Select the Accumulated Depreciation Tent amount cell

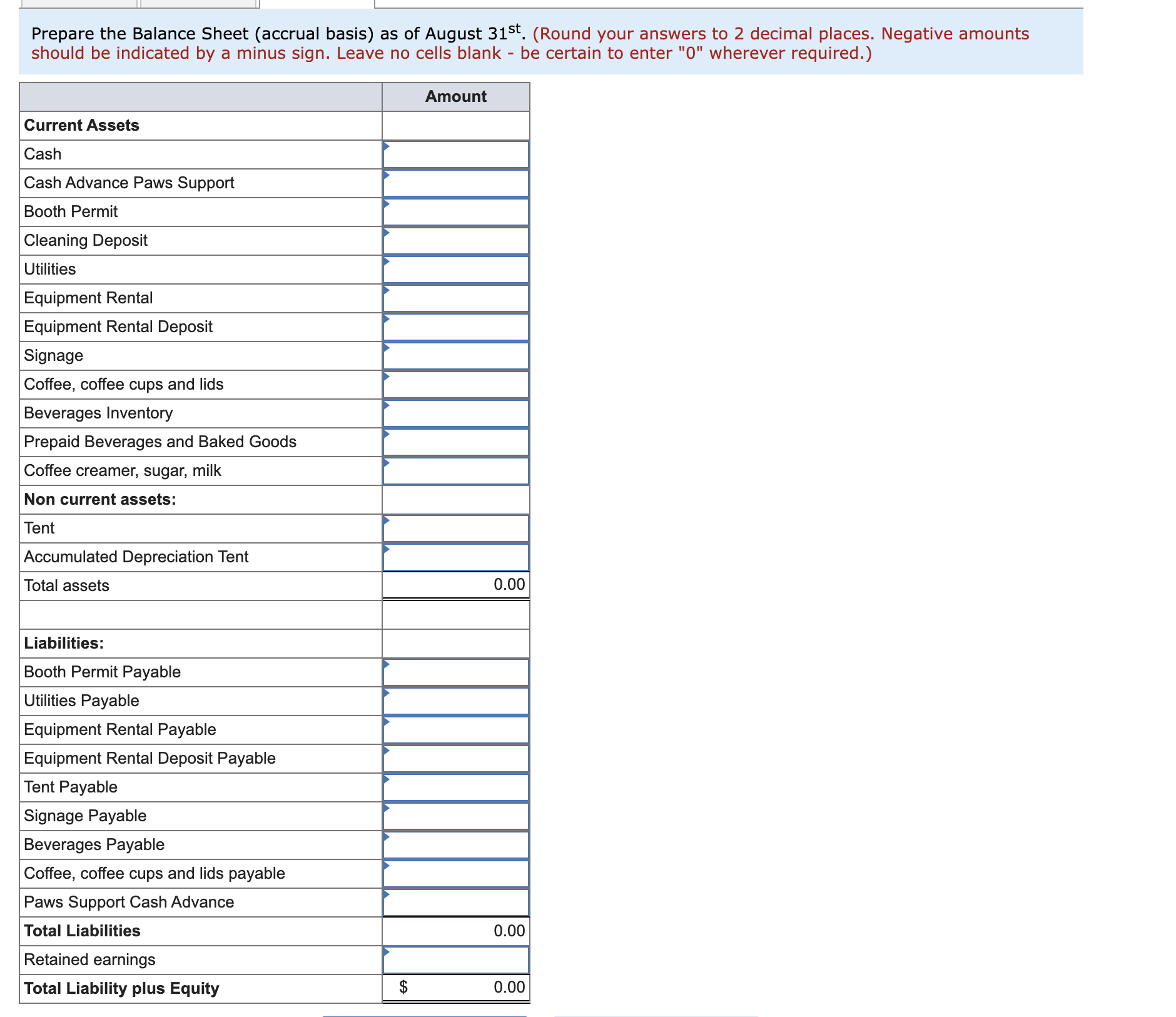[456, 557]
